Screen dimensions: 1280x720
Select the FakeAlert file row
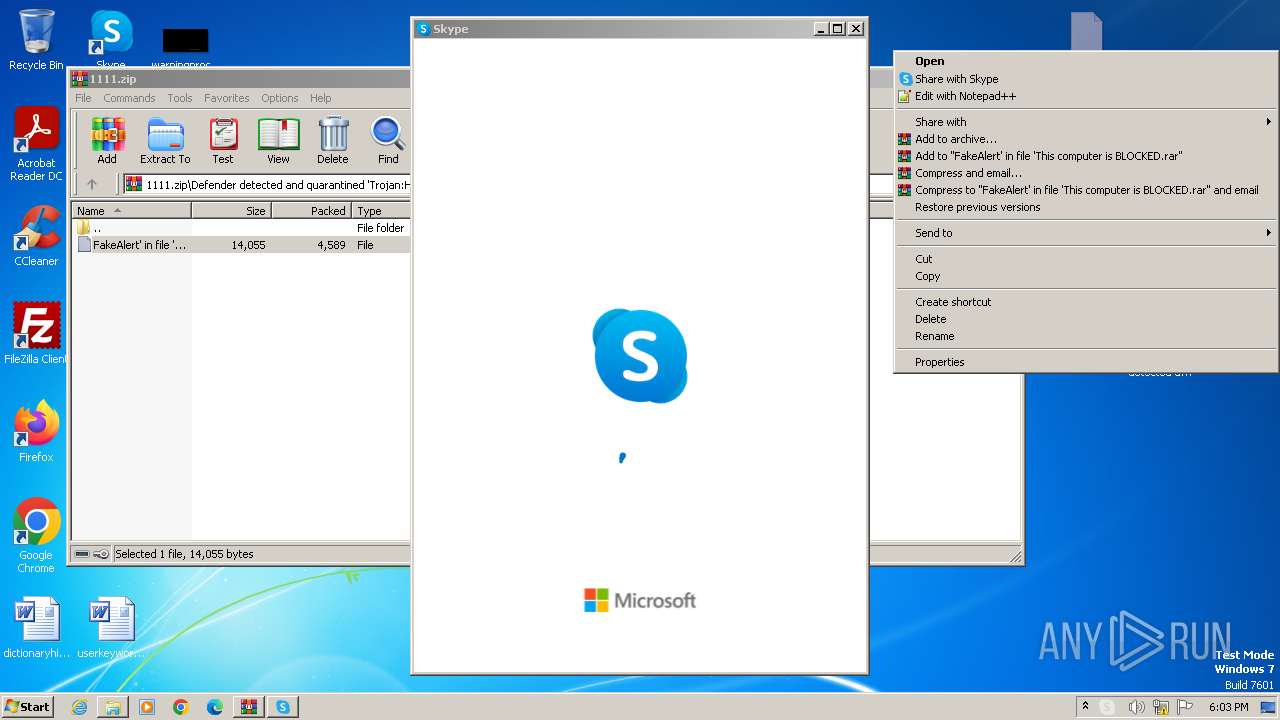tap(241, 245)
